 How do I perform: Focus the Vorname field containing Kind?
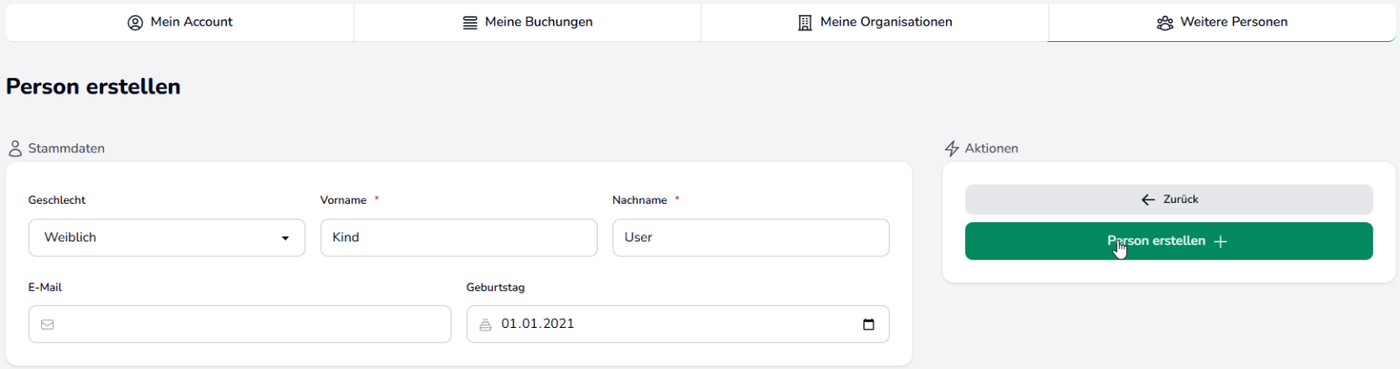(459, 238)
